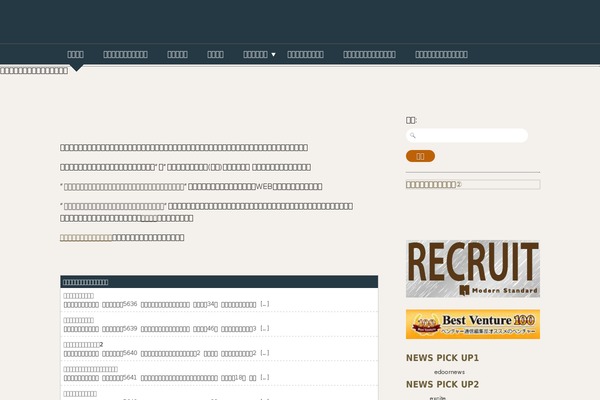This screenshot has width=600, height=400.
Task: Open the excite link under NEWS PICK UP2
Action: click(x=437, y=398)
